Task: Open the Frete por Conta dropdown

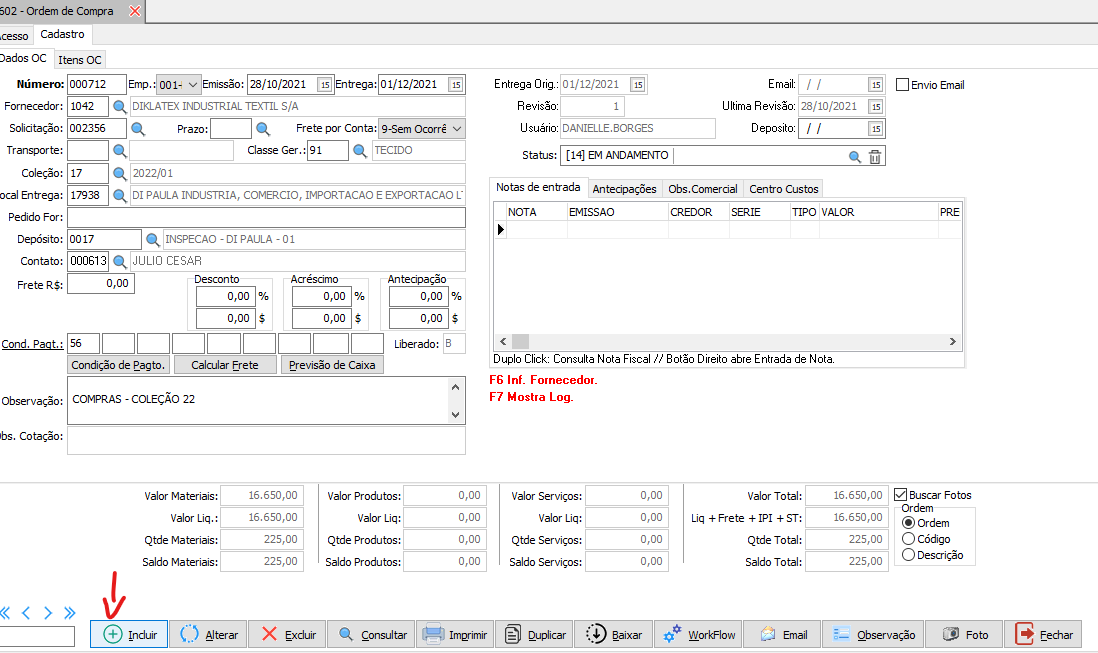Action: click(457, 128)
